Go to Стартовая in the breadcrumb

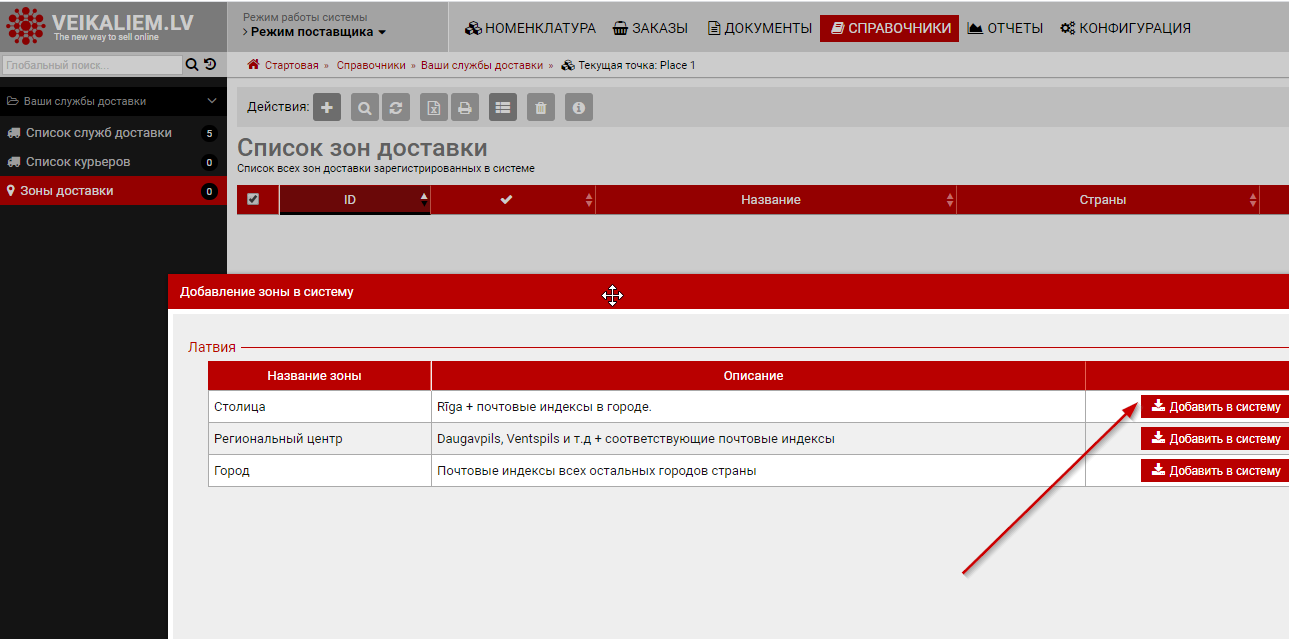tap(291, 65)
